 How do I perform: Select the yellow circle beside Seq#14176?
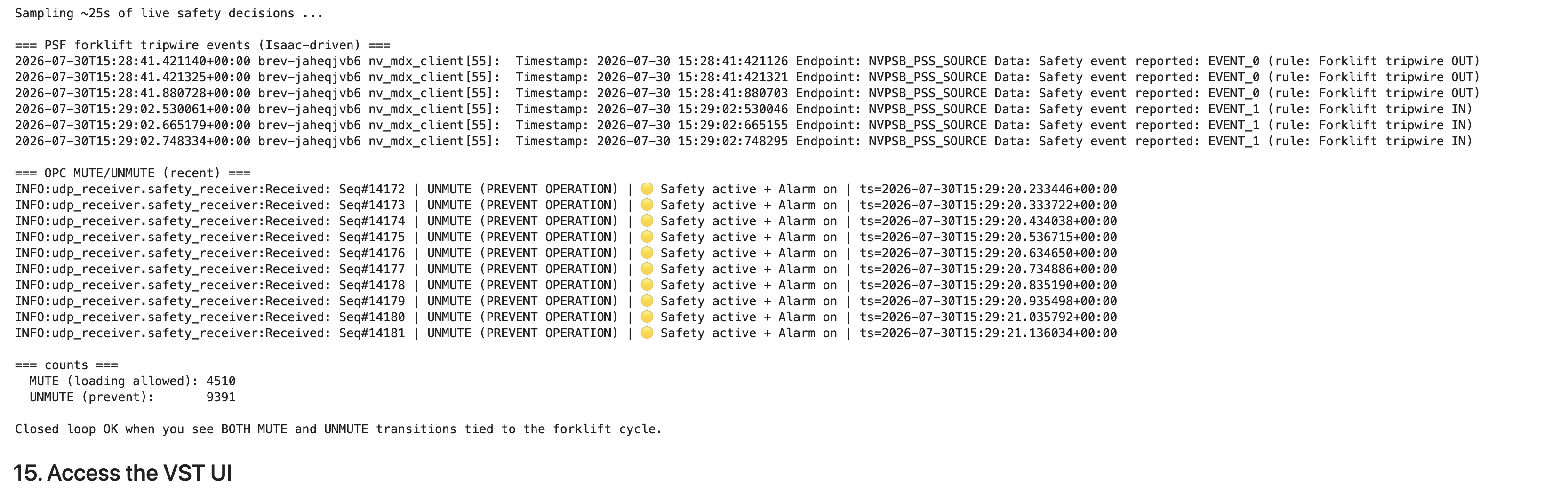[647, 253]
